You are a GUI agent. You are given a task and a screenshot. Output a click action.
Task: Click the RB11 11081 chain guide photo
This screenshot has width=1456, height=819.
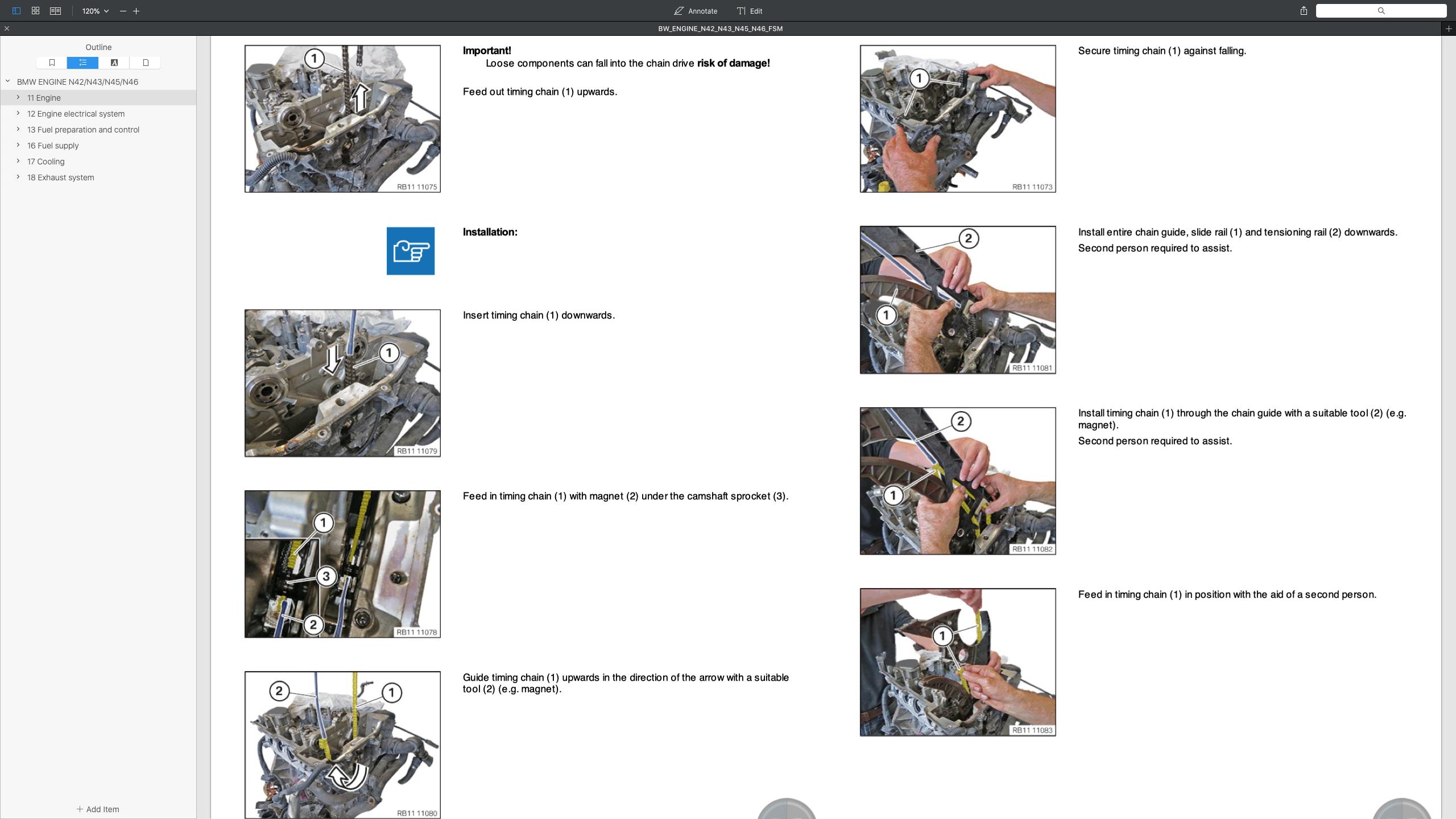958,300
